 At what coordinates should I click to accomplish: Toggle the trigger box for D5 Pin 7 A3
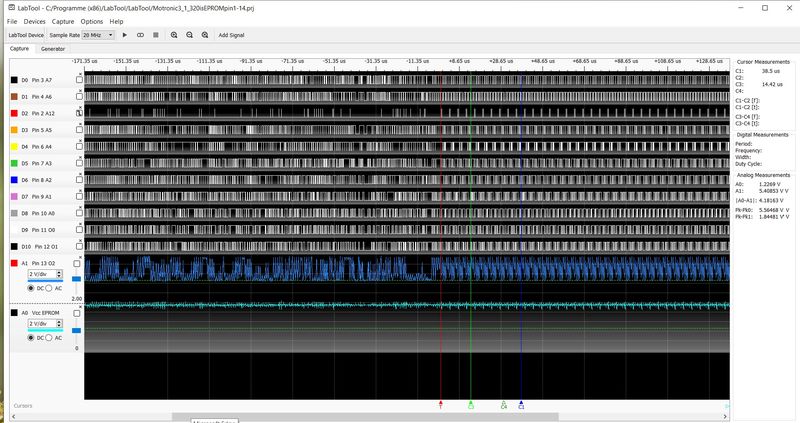(79, 163)
